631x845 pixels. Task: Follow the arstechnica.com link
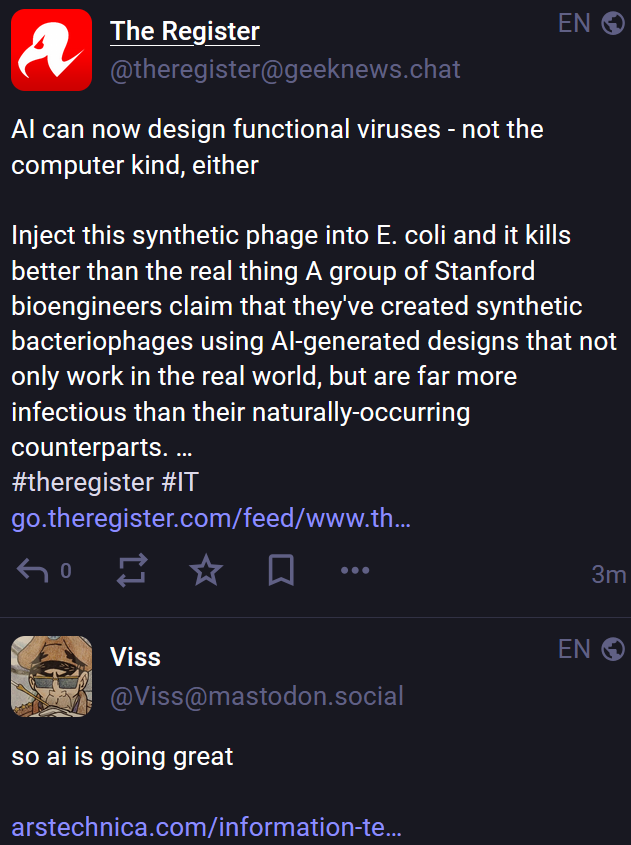[206, 827]
